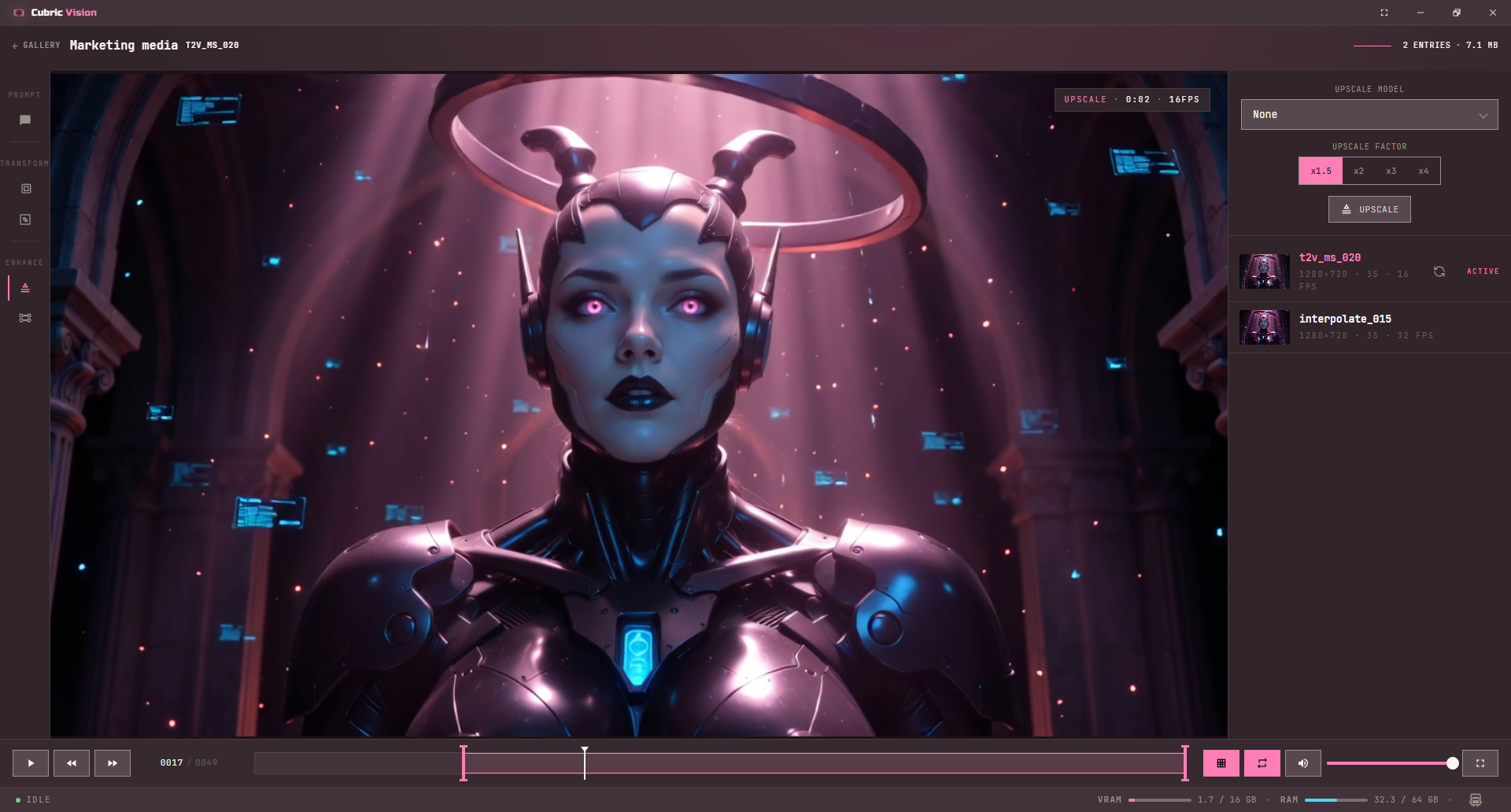Open the Interpolate tool under Enhance
1511x812 pixels.
pos(25,318)
